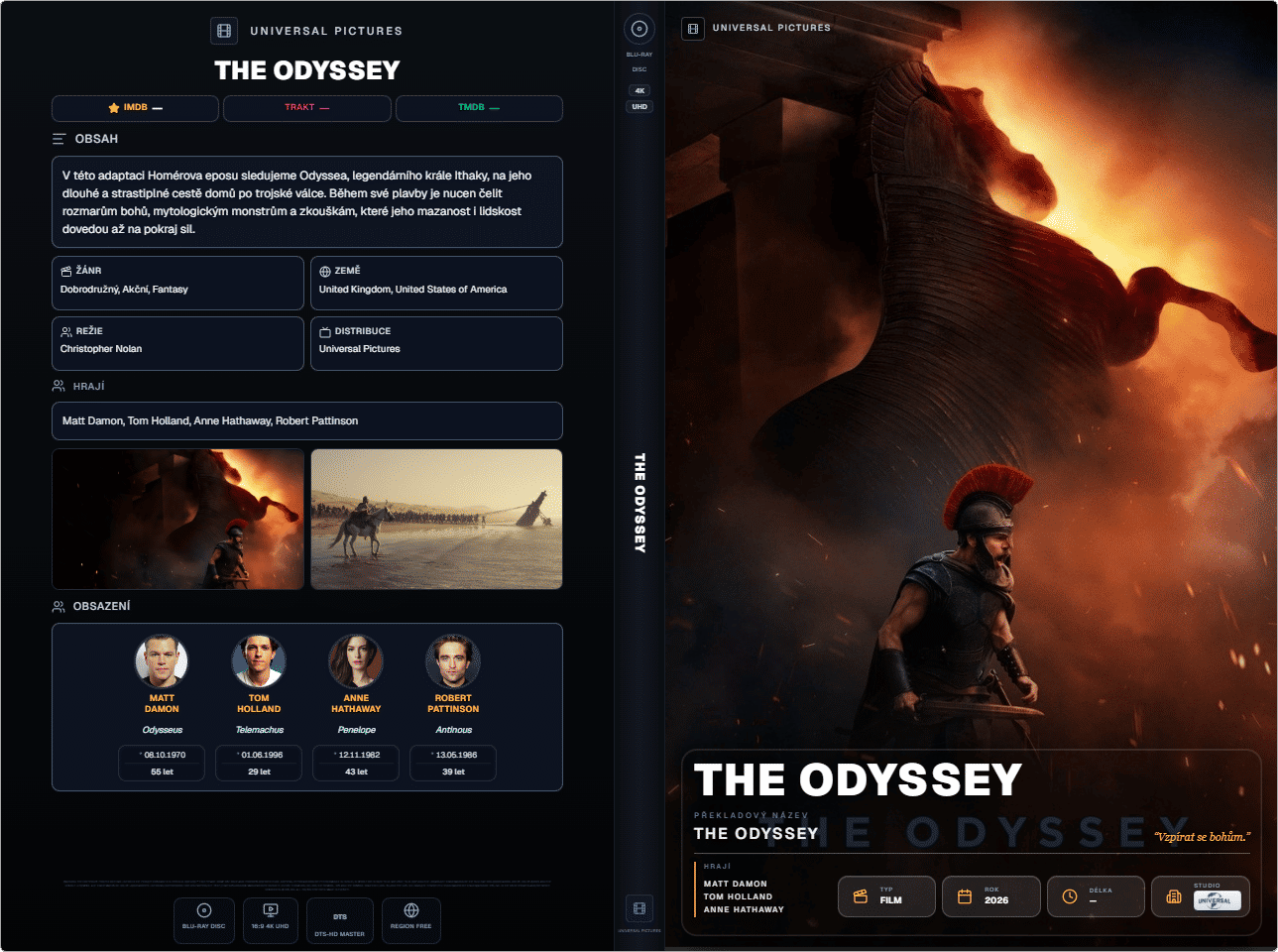Click the "Vzpírat se bohům." tagline
Image resolution: width=1278 pixels, height=952 pixels.
(1202, 837)
